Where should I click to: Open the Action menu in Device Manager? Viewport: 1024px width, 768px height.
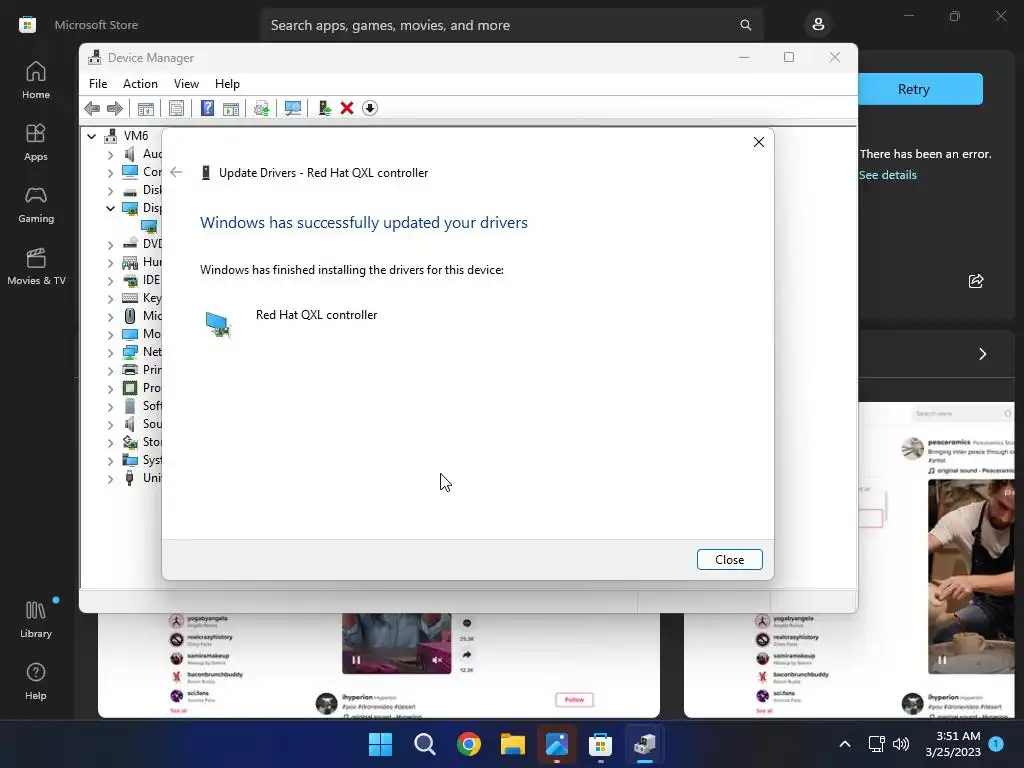[x=140, y=84]
